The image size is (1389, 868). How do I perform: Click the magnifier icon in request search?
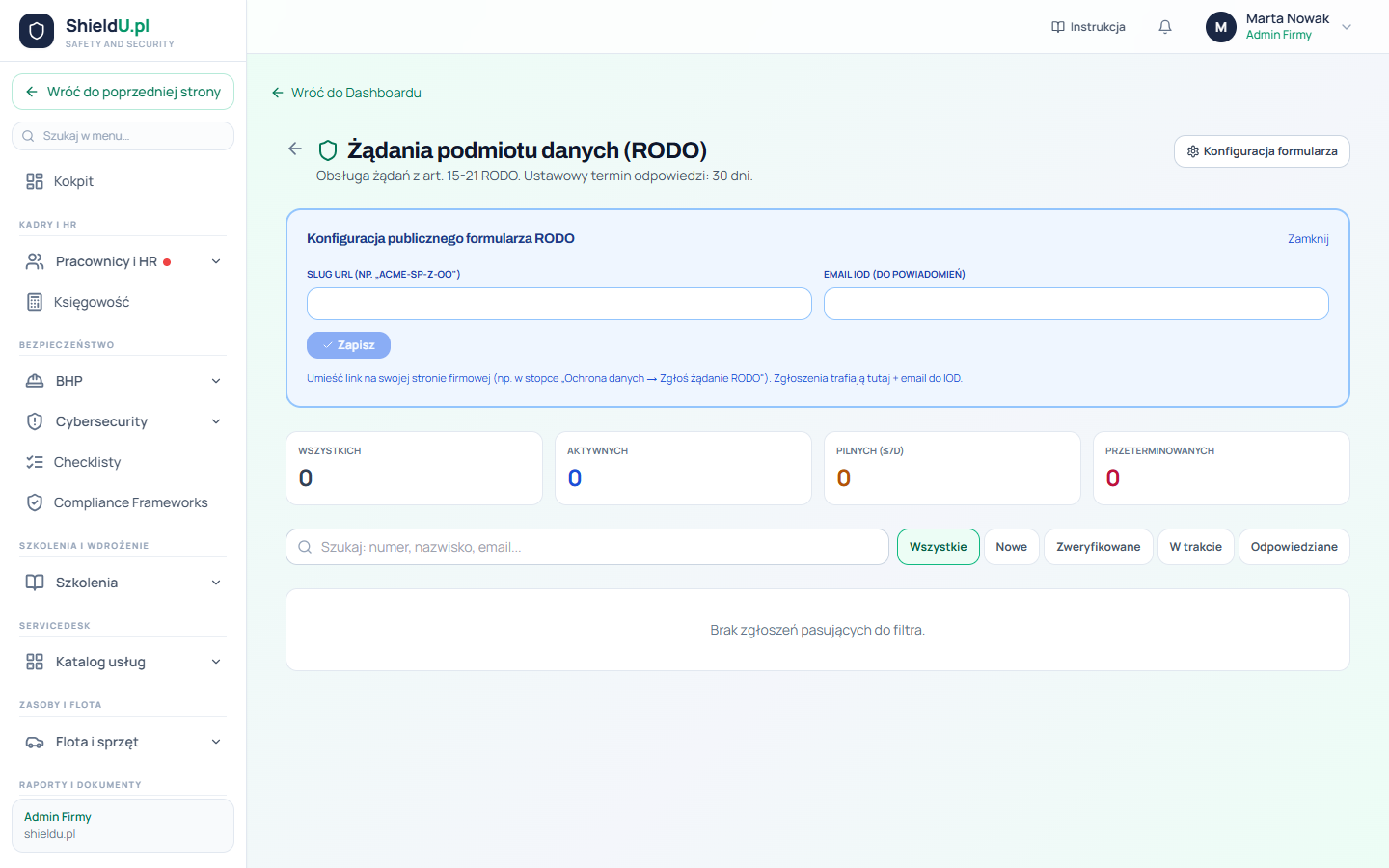[305, 547]
